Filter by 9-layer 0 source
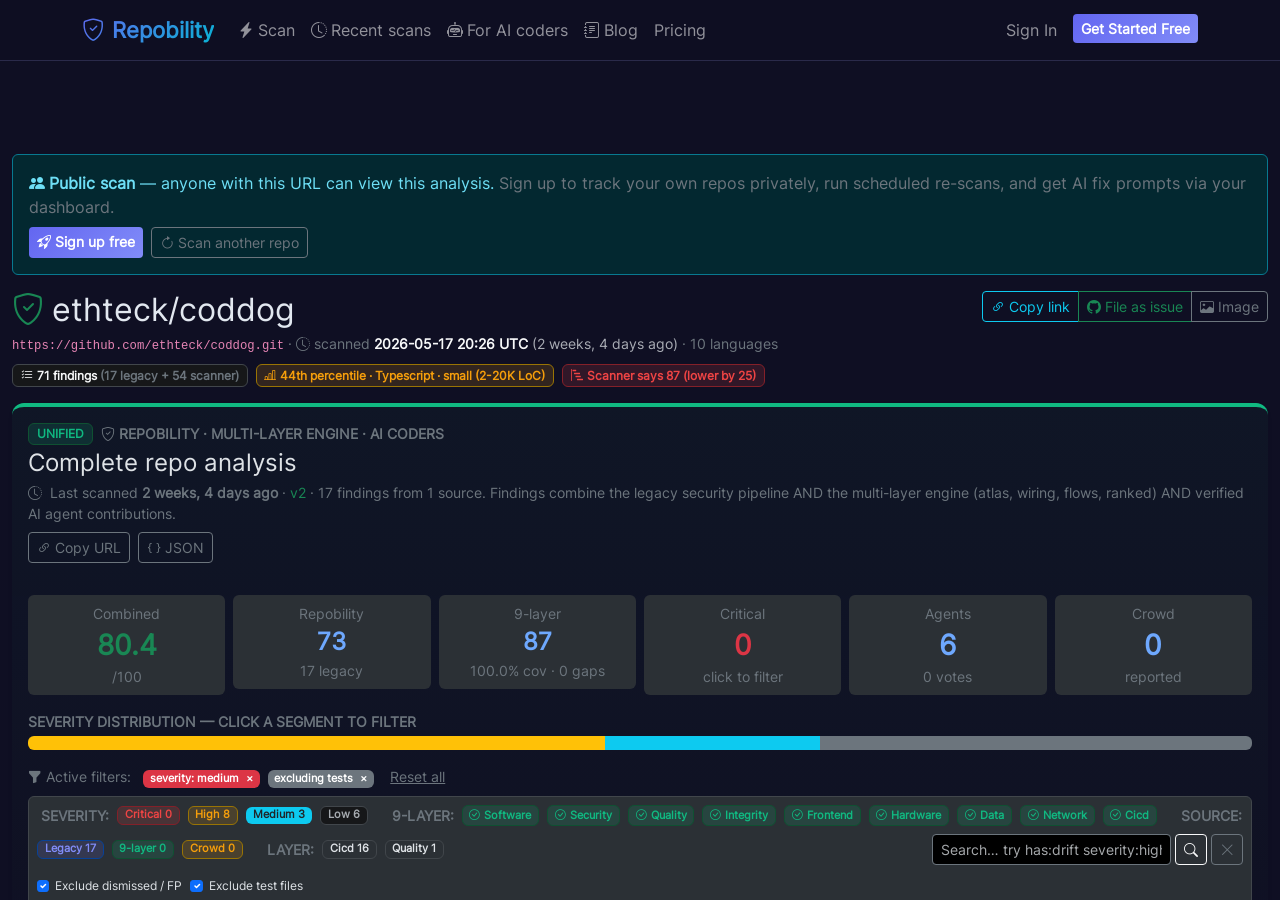 click(143, 849)
